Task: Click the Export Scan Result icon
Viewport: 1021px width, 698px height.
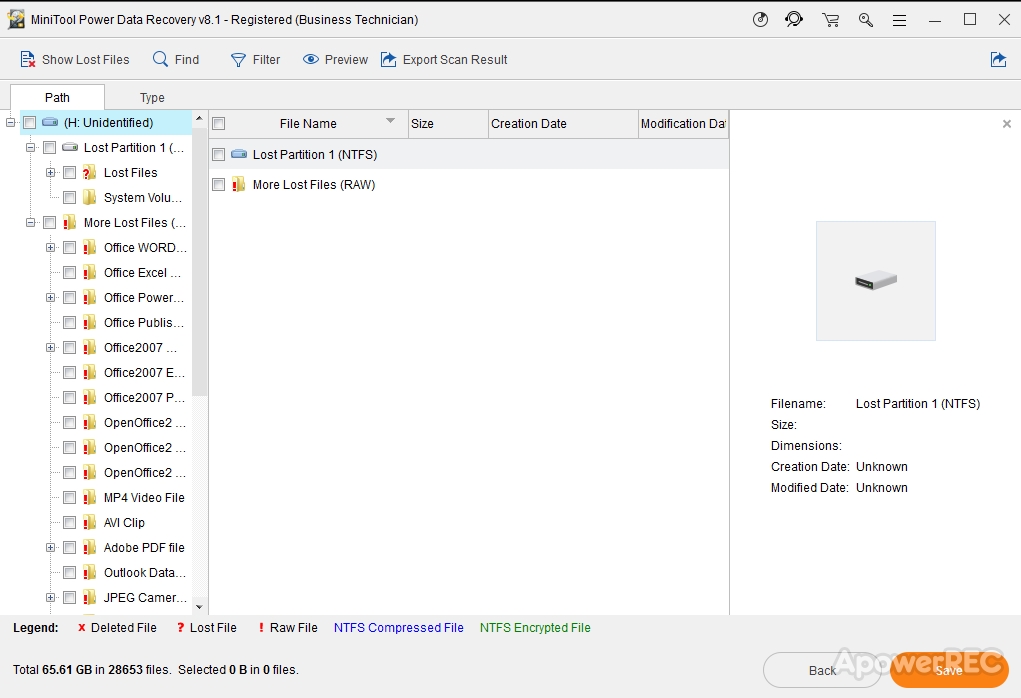Action: pyautogui.click(x=388, y=59)
